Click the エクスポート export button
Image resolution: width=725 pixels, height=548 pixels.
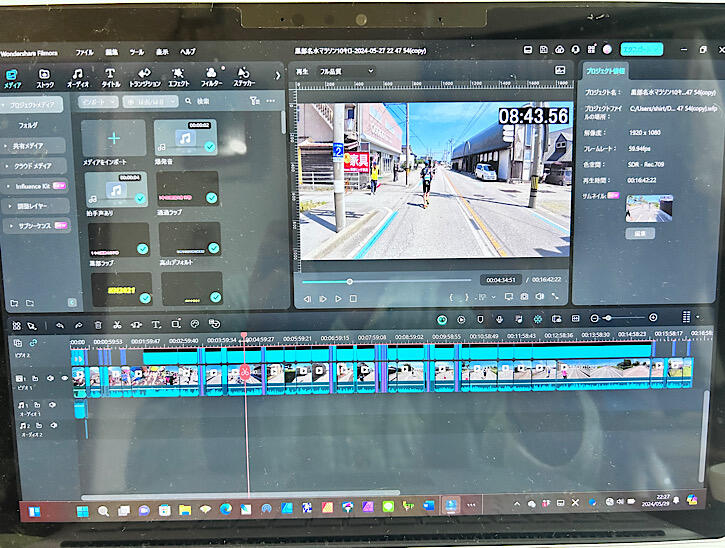click(641, 48)
